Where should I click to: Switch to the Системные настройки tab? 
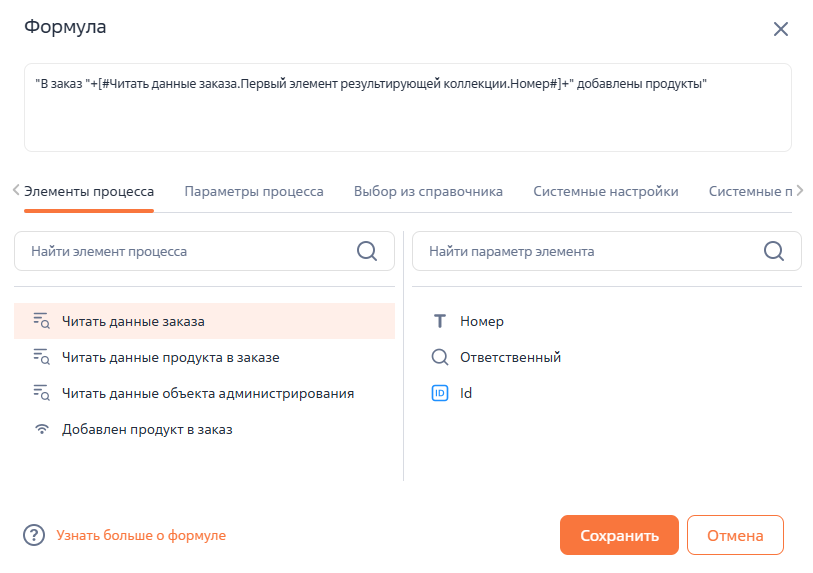point(606,191)
